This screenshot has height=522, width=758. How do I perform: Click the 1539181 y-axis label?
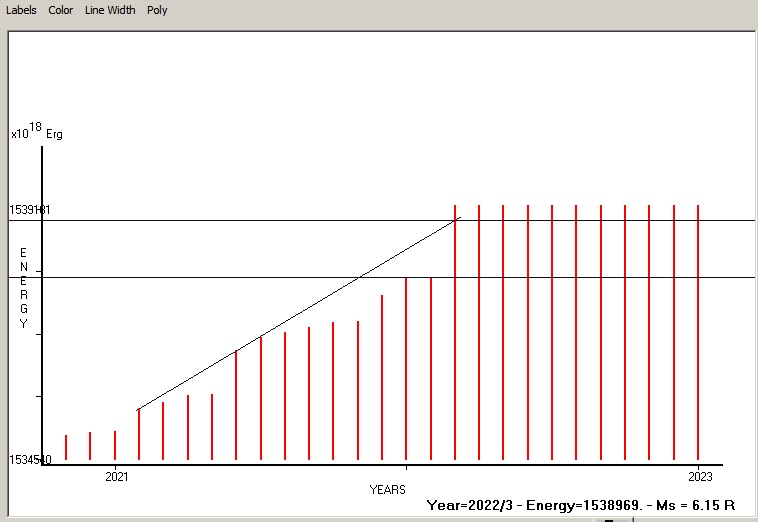pyautogui.click(x=30, y=210)
